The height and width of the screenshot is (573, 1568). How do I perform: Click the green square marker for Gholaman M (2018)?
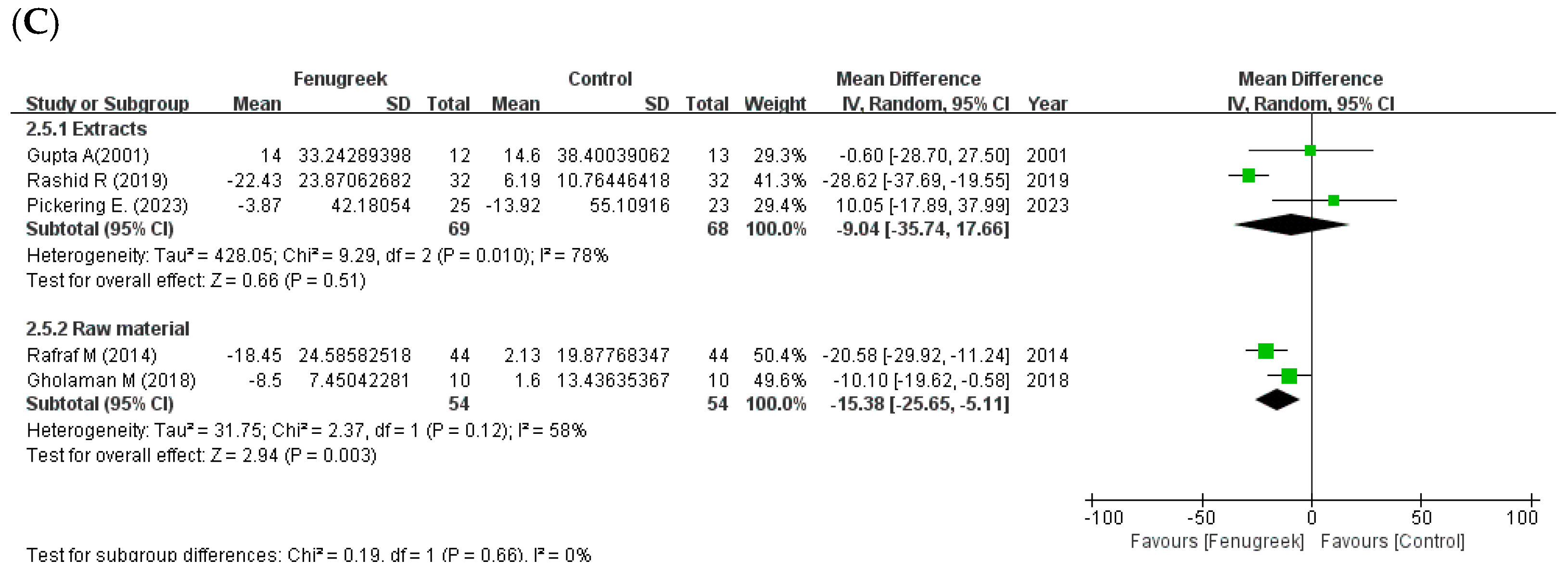click(1288, 376)
